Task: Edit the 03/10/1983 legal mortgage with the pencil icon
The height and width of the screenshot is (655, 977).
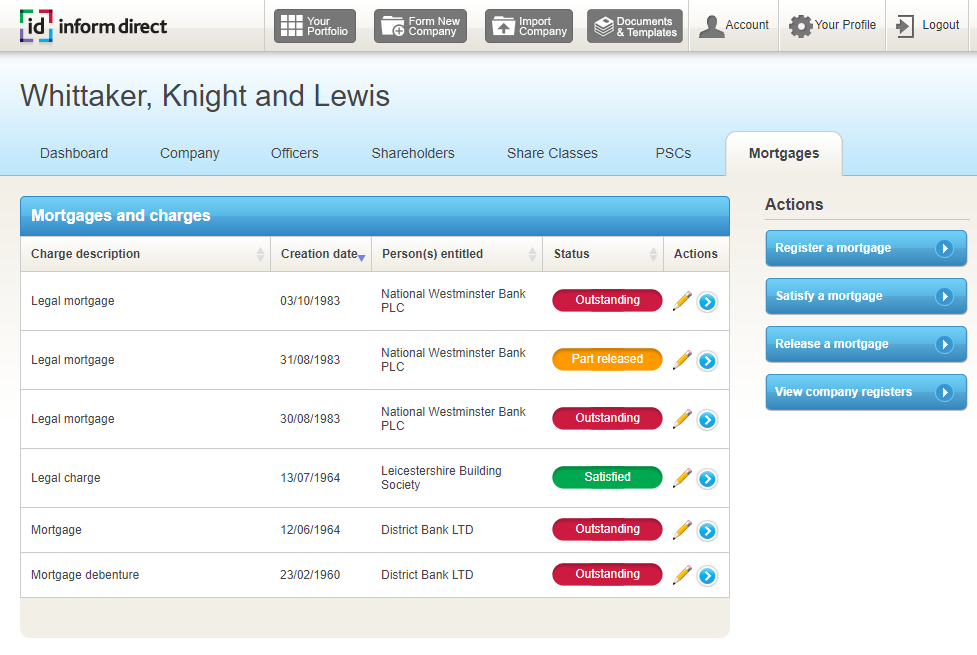Action: point(682,301)
